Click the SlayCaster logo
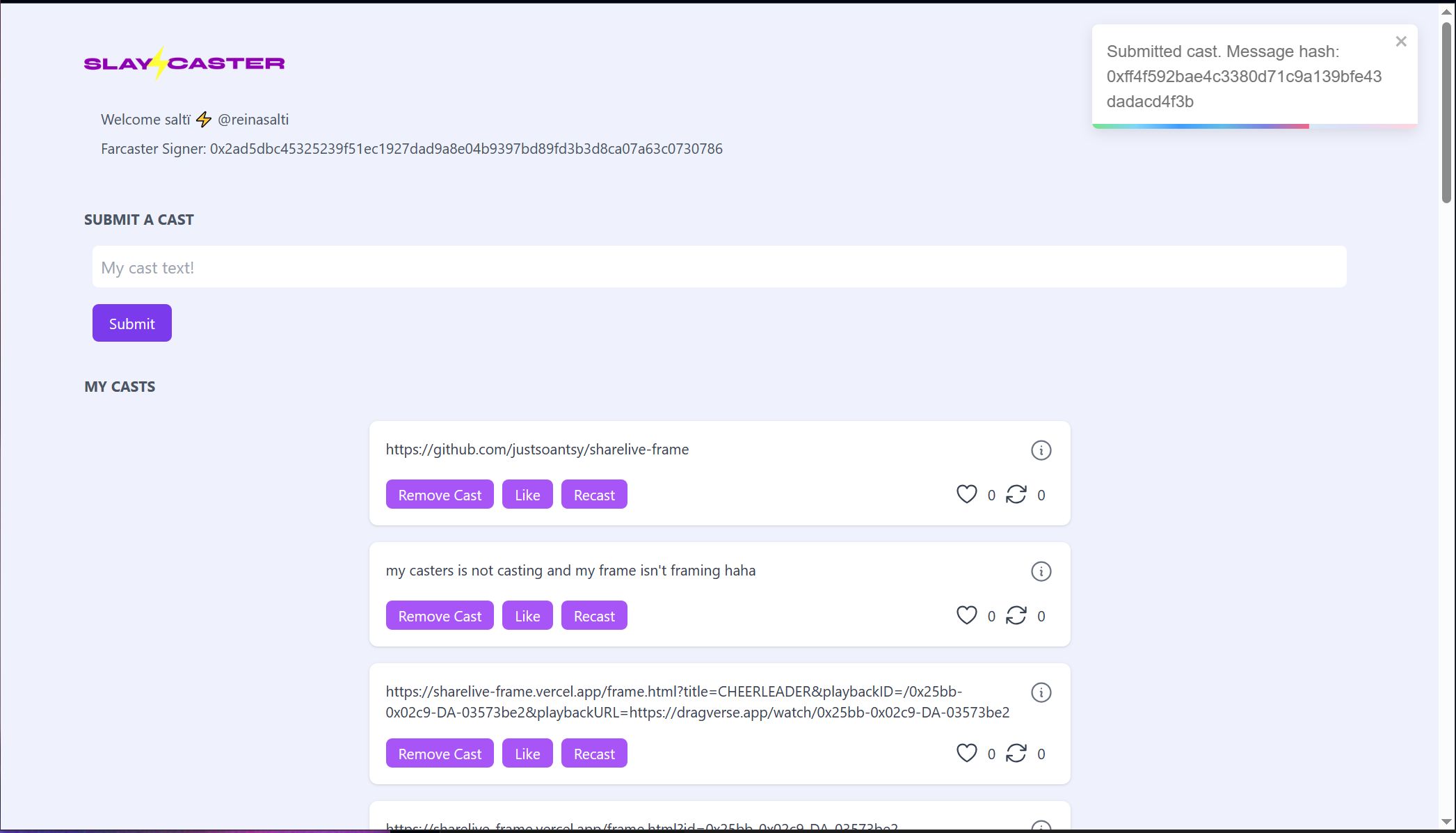Image resolution: width=1456 pixels, height=833 pixels. tap(184, 63)
